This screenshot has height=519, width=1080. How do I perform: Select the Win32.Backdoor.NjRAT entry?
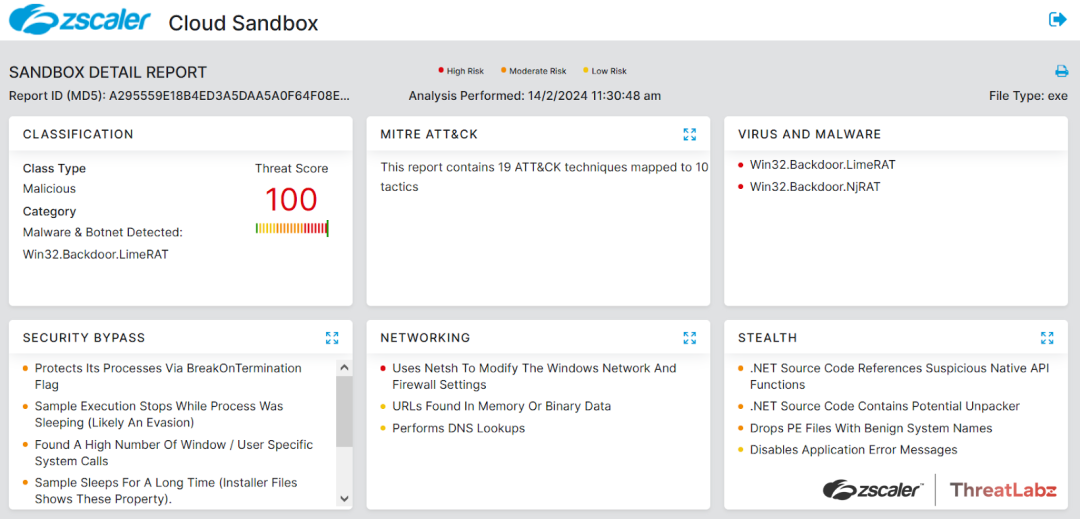click(x=814, y=187)
